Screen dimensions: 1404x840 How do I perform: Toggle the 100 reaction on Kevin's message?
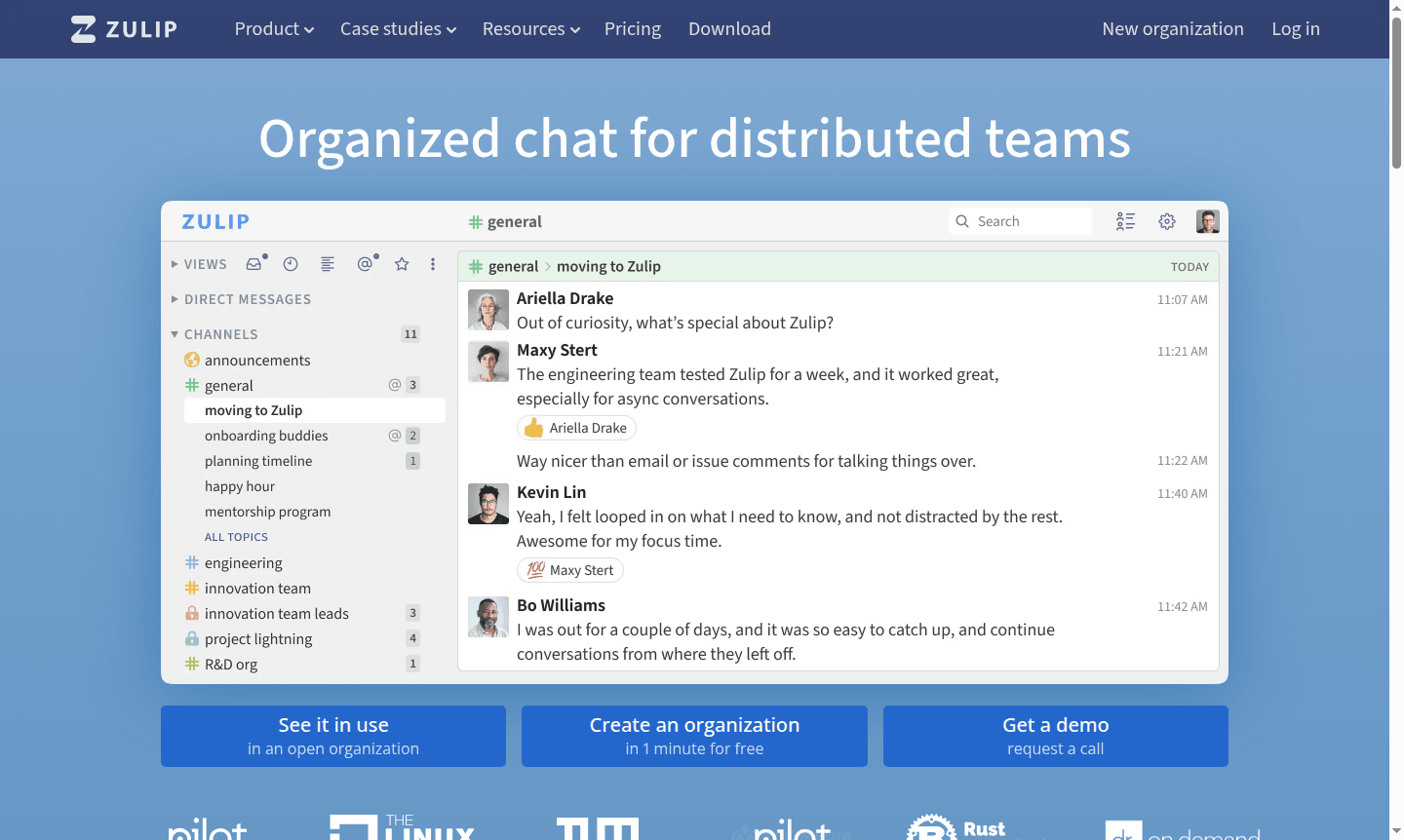(x=569, y=569)
